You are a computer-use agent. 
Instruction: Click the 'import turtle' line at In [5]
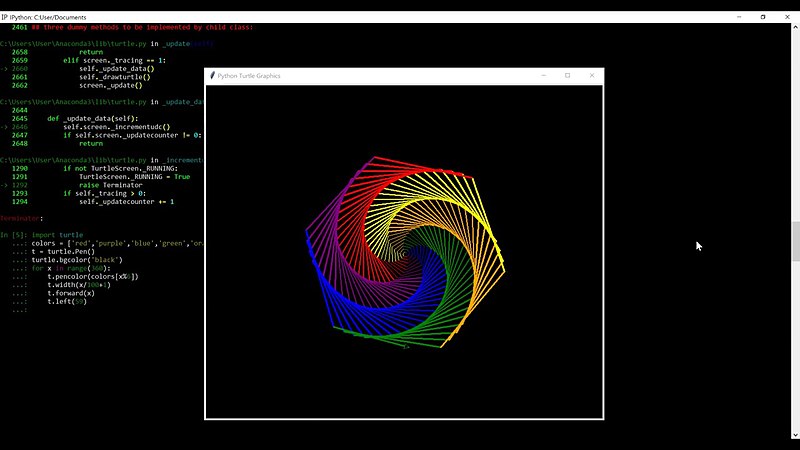coord(57,235)
